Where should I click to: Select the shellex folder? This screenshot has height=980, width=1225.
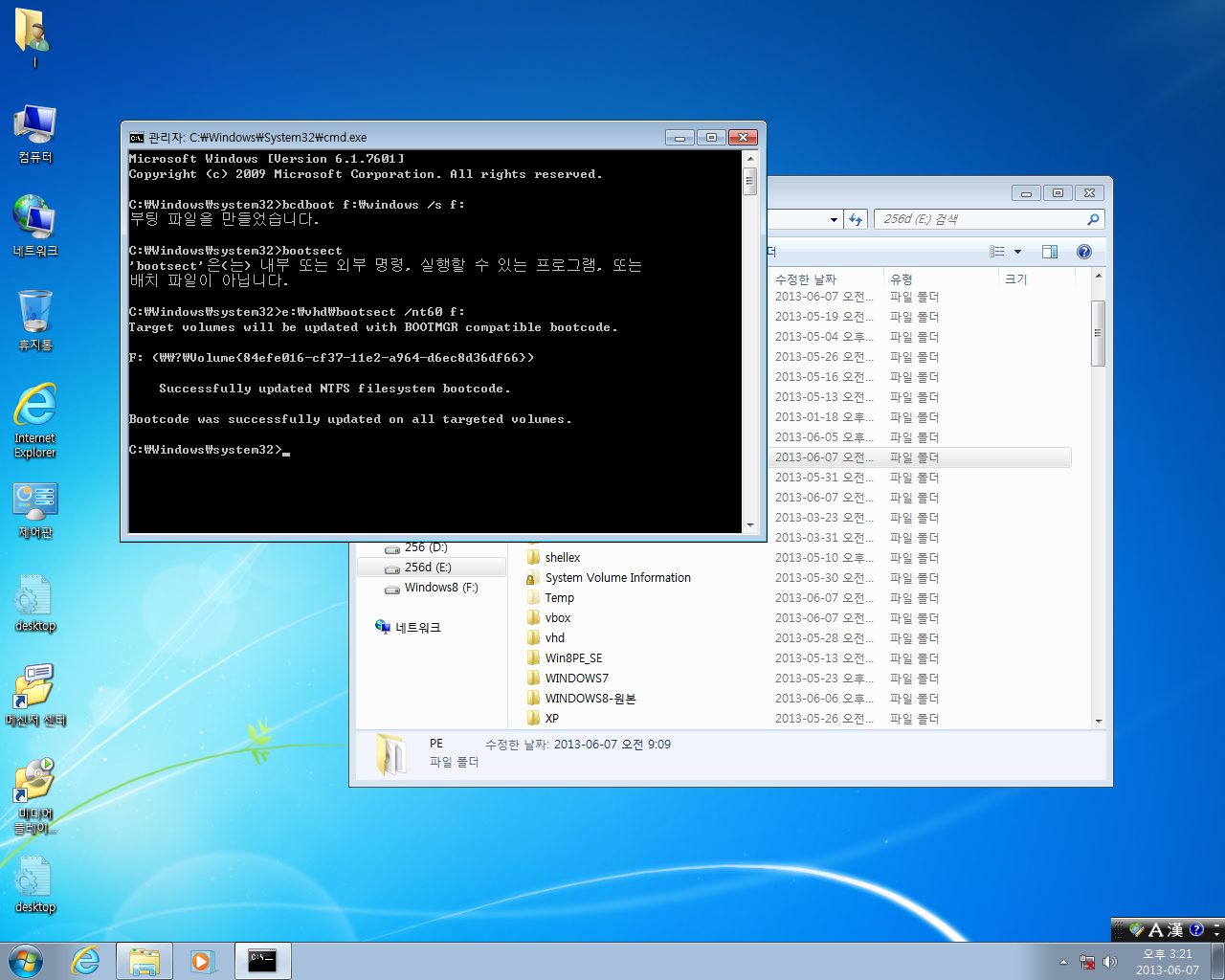coord(563,558)
